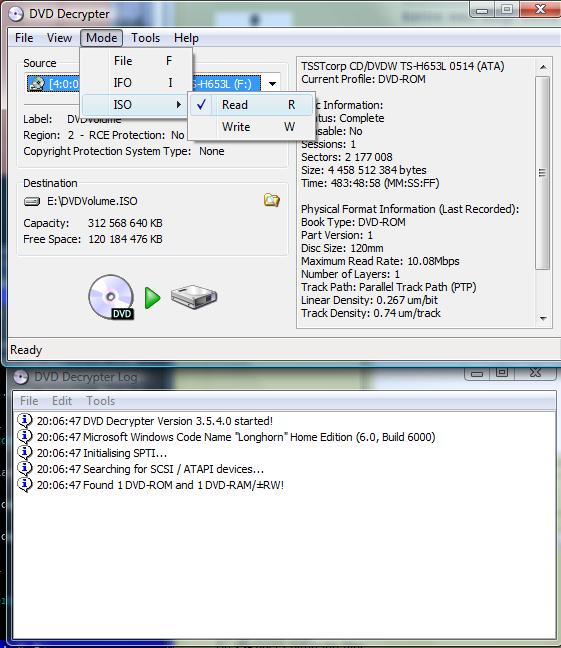Click the 'Sectors: 2 177 008' info line
Viewport: 561px width, 648px height.
(x=346, y=157)
